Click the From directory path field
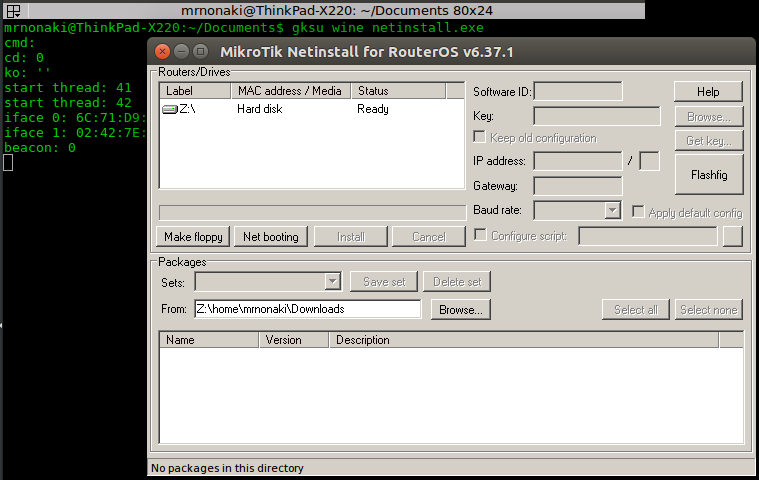This screenshot has height=480, width=759. (x=308, y=309)
